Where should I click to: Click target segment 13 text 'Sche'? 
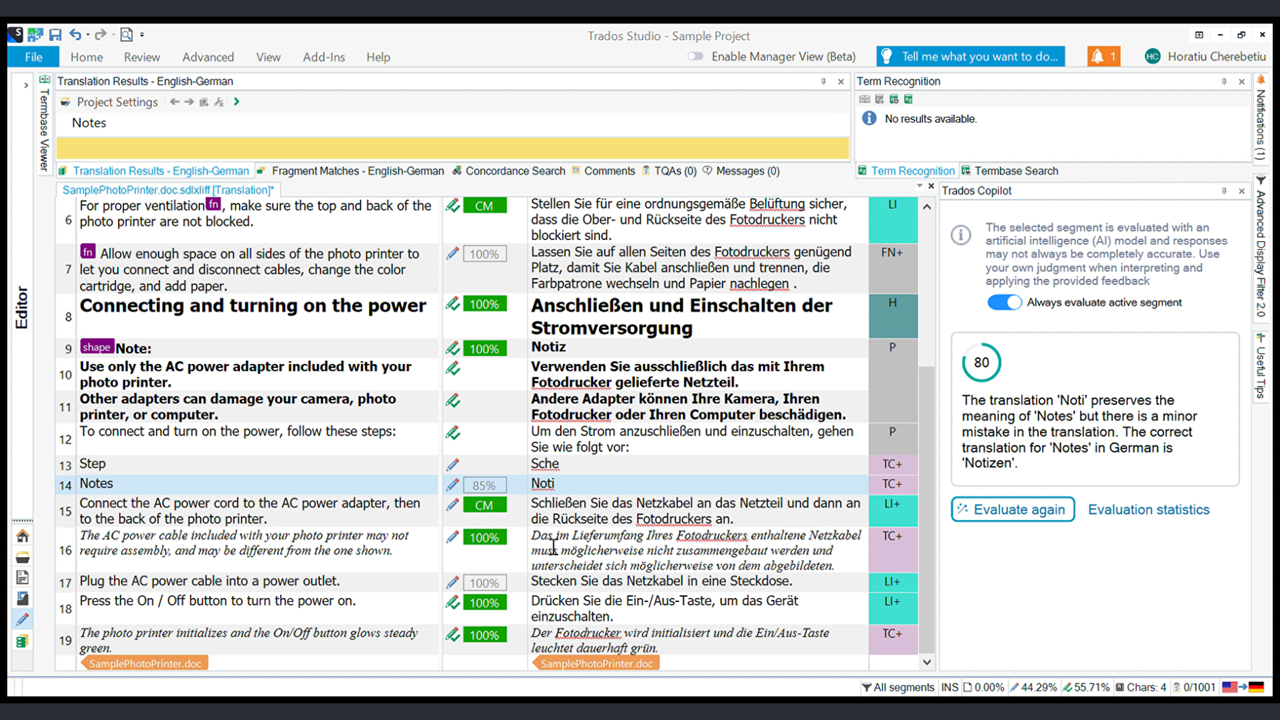pyautogui.click(x=545, y=464)
